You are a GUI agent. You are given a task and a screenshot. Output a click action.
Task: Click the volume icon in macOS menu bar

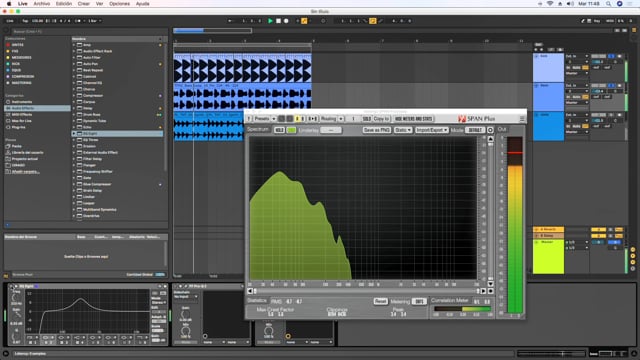point(570,4)
